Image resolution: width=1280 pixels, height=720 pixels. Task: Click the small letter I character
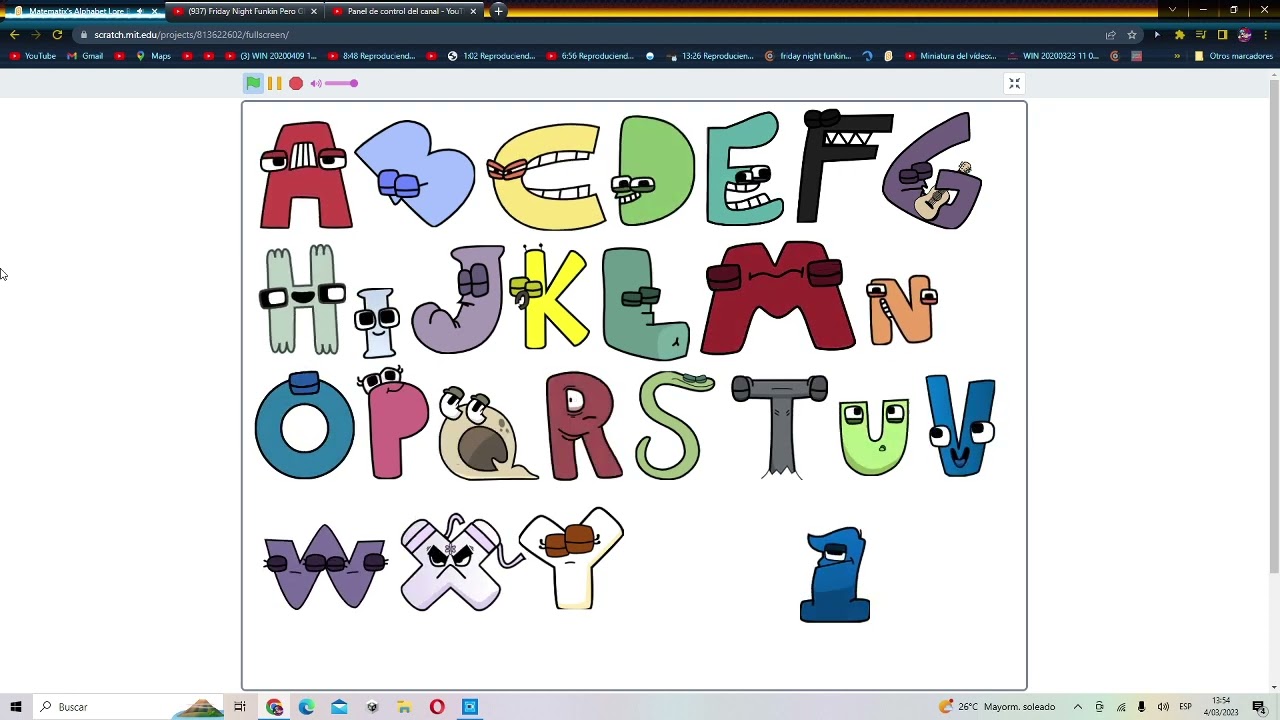[x=377, y=322]
